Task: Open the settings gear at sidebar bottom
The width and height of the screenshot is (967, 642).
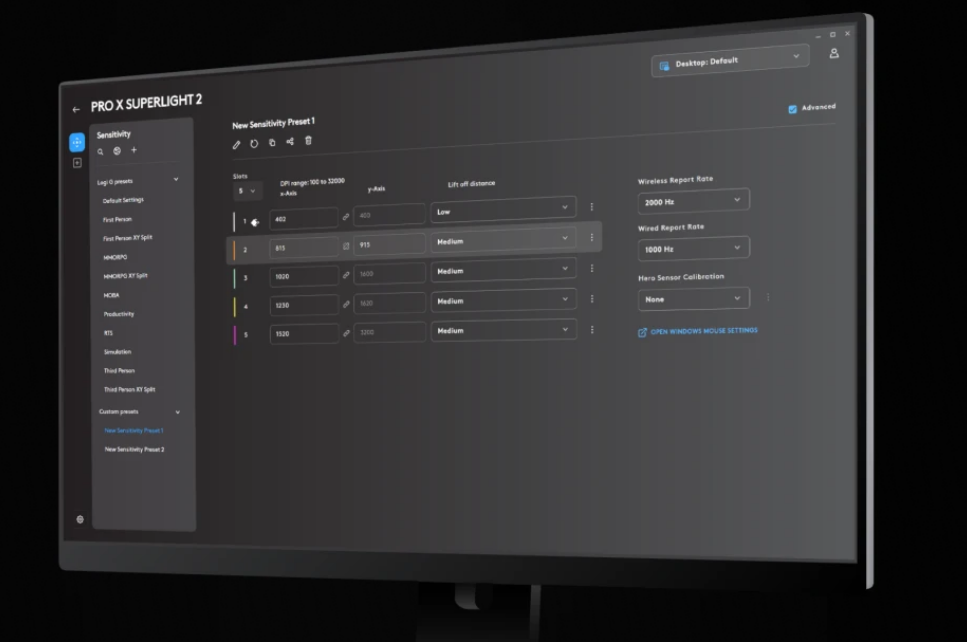Action: tap(80, 519)
